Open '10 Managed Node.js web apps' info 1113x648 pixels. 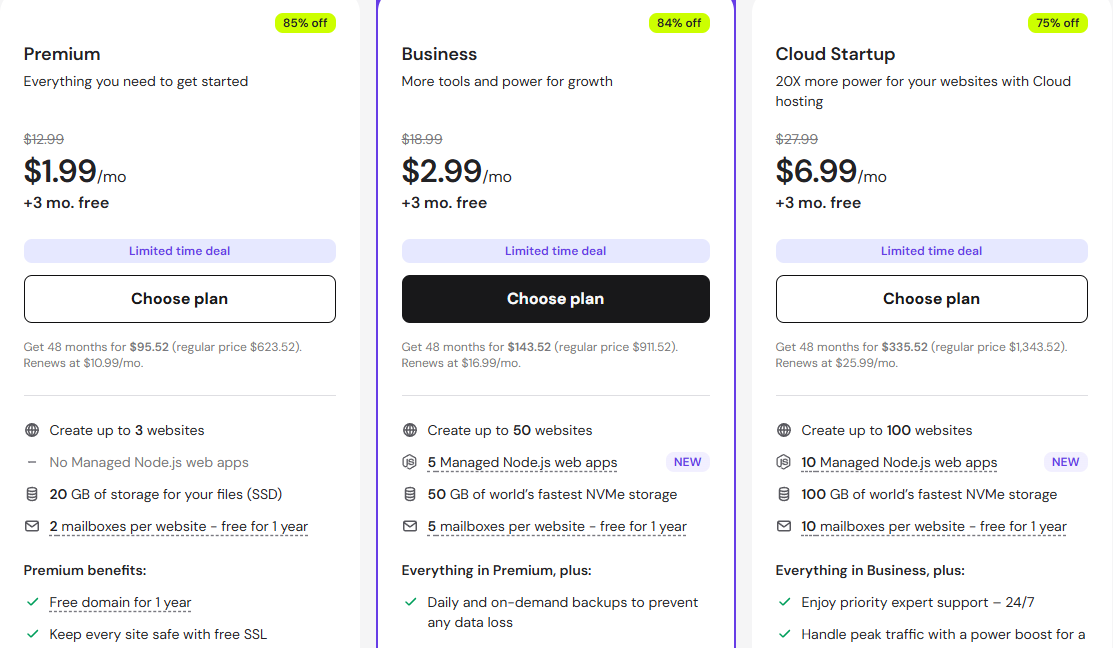[899, 463]
